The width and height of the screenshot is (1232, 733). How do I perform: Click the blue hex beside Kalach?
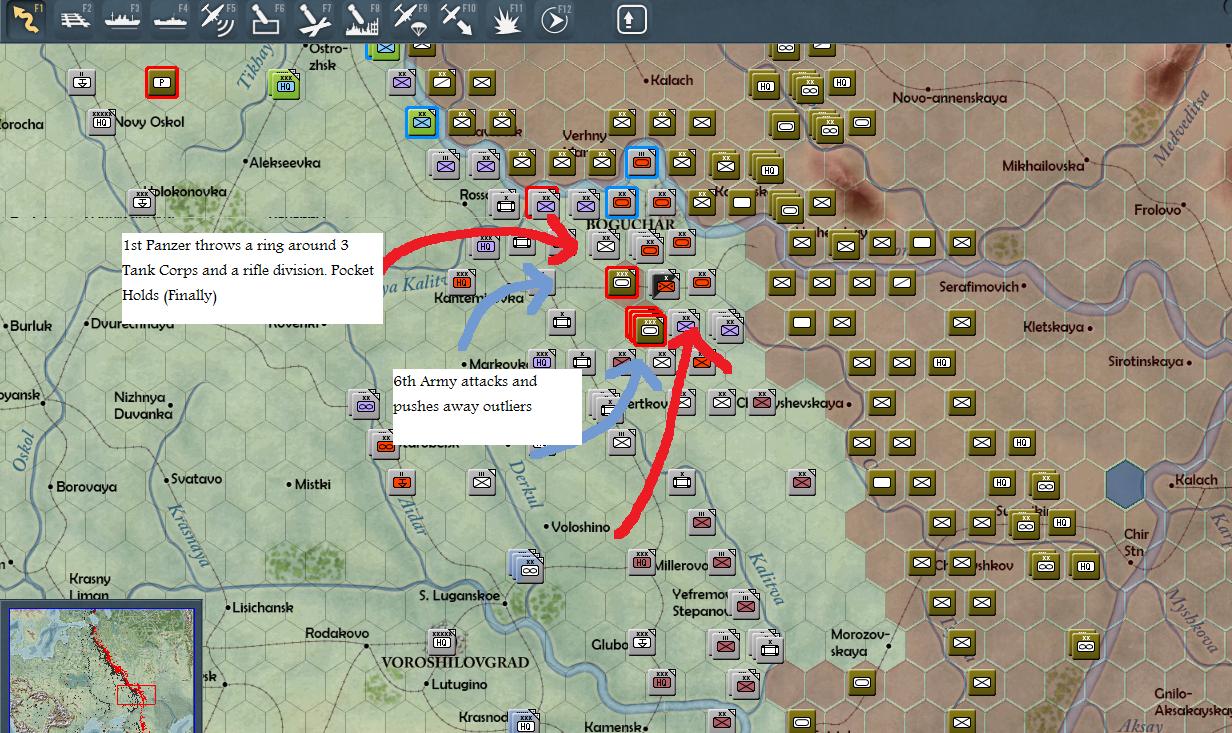click(1126, 484)
